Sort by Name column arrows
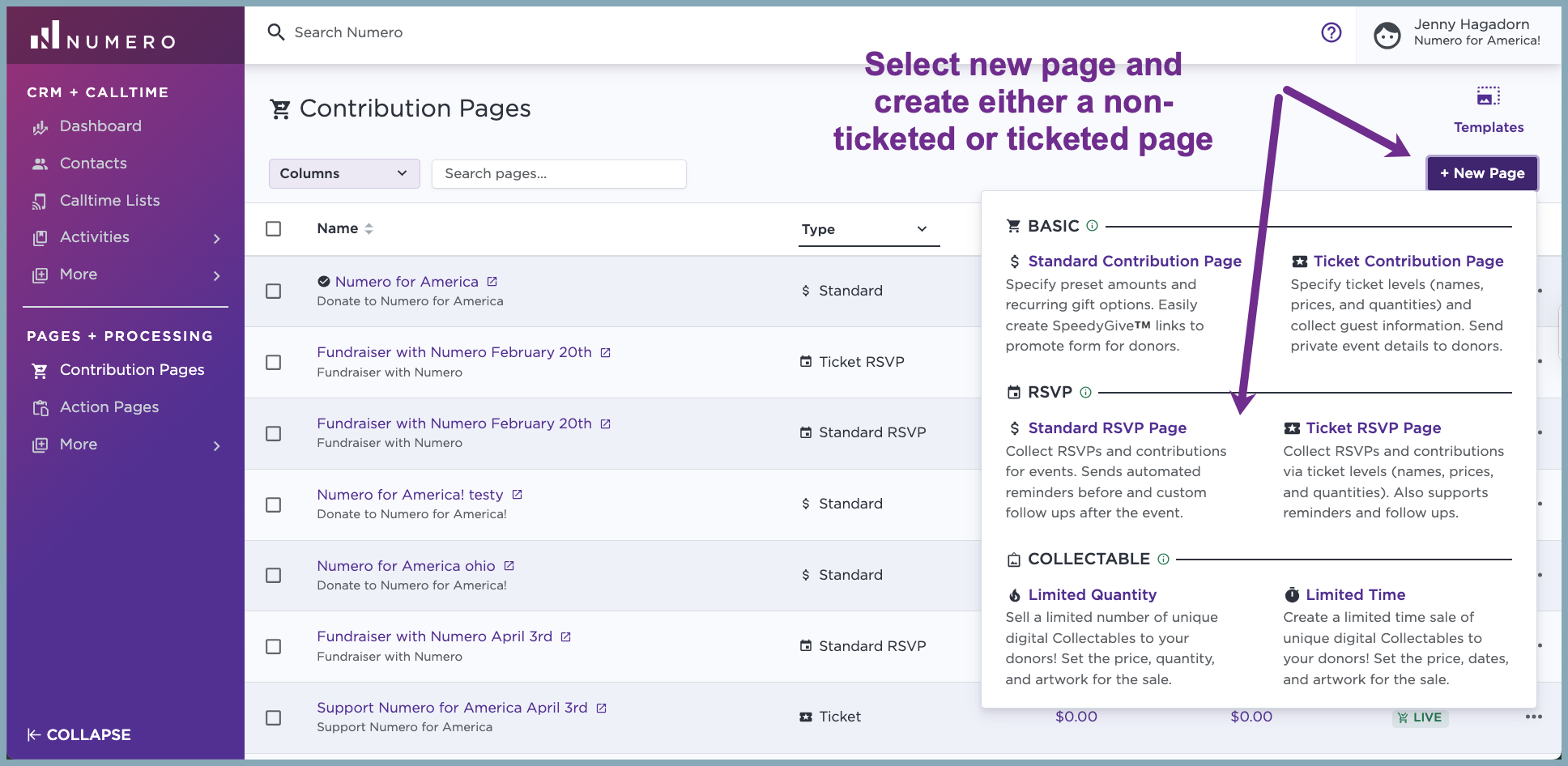The width and height of the screenshot is (1568, 766). [x=369, y=229]
